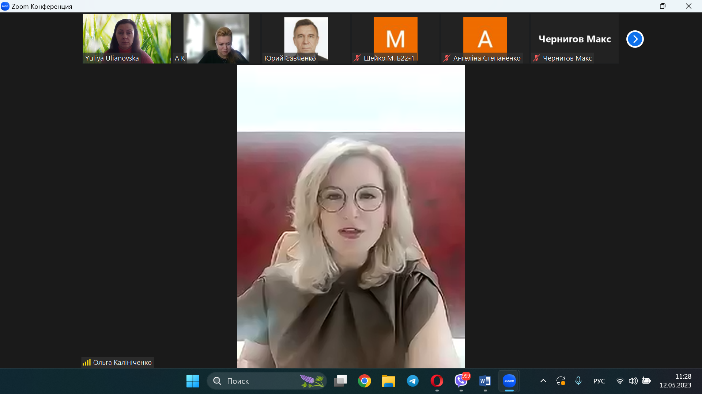702x394 pixels.
Task: Open File Explorer folder icon
Action: tap(388, 381)
